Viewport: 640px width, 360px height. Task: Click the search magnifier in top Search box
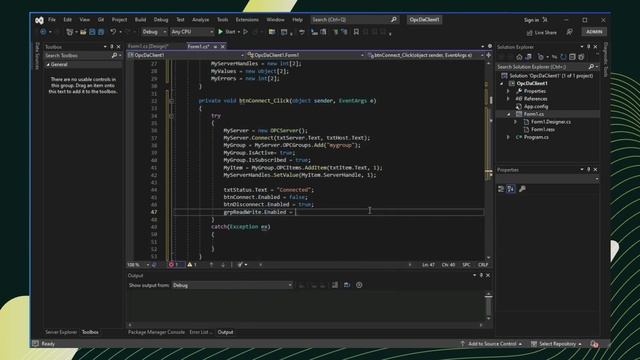click(x=393, y=20)
